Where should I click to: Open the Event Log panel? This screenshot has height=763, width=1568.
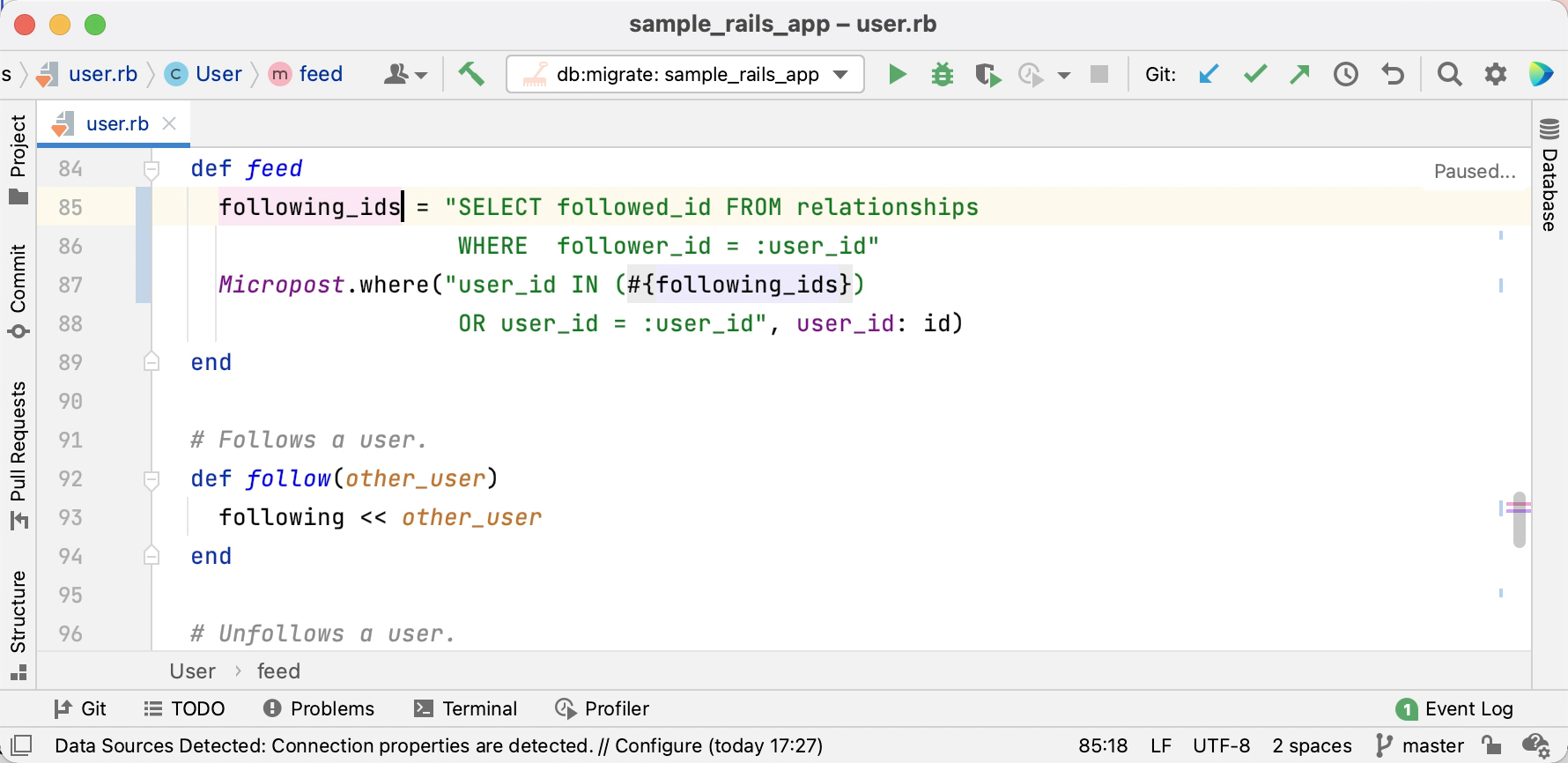pyautogui.click(x=1454, y=708)
